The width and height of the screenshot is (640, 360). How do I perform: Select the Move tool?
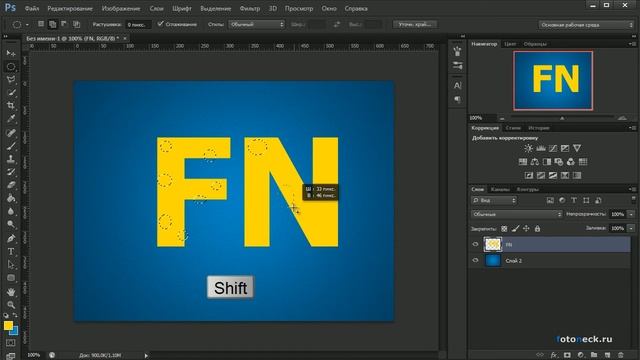point(11,53)
